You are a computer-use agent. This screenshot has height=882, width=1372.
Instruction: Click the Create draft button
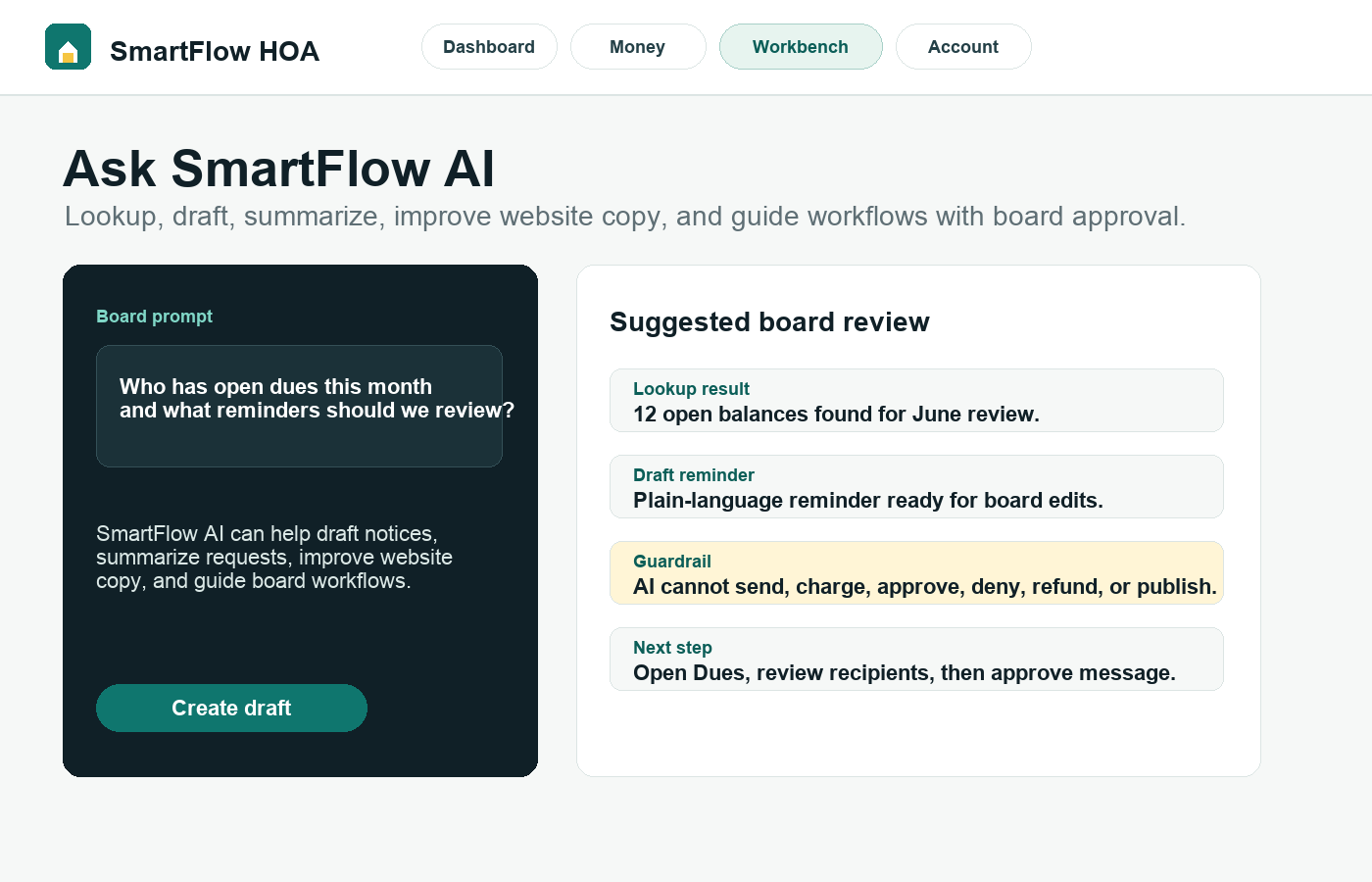(231, 708)
